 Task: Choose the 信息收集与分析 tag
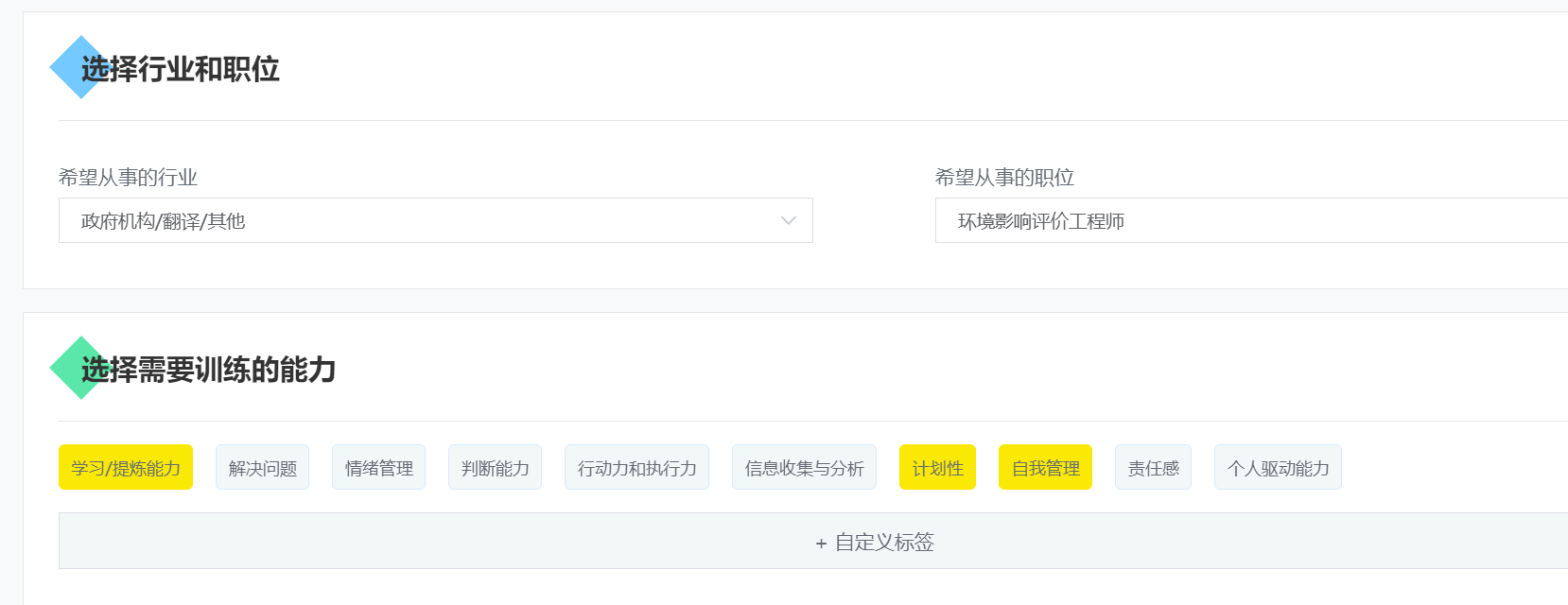[804, 468]
